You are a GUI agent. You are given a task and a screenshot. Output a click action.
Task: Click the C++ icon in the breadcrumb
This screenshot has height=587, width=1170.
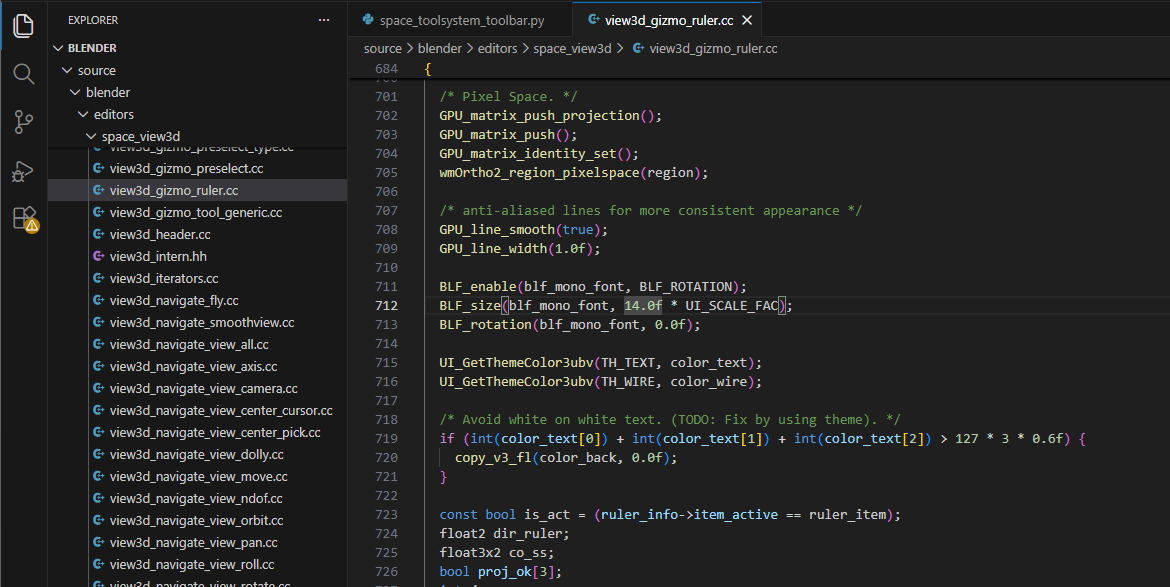click(x=638, y=48)
